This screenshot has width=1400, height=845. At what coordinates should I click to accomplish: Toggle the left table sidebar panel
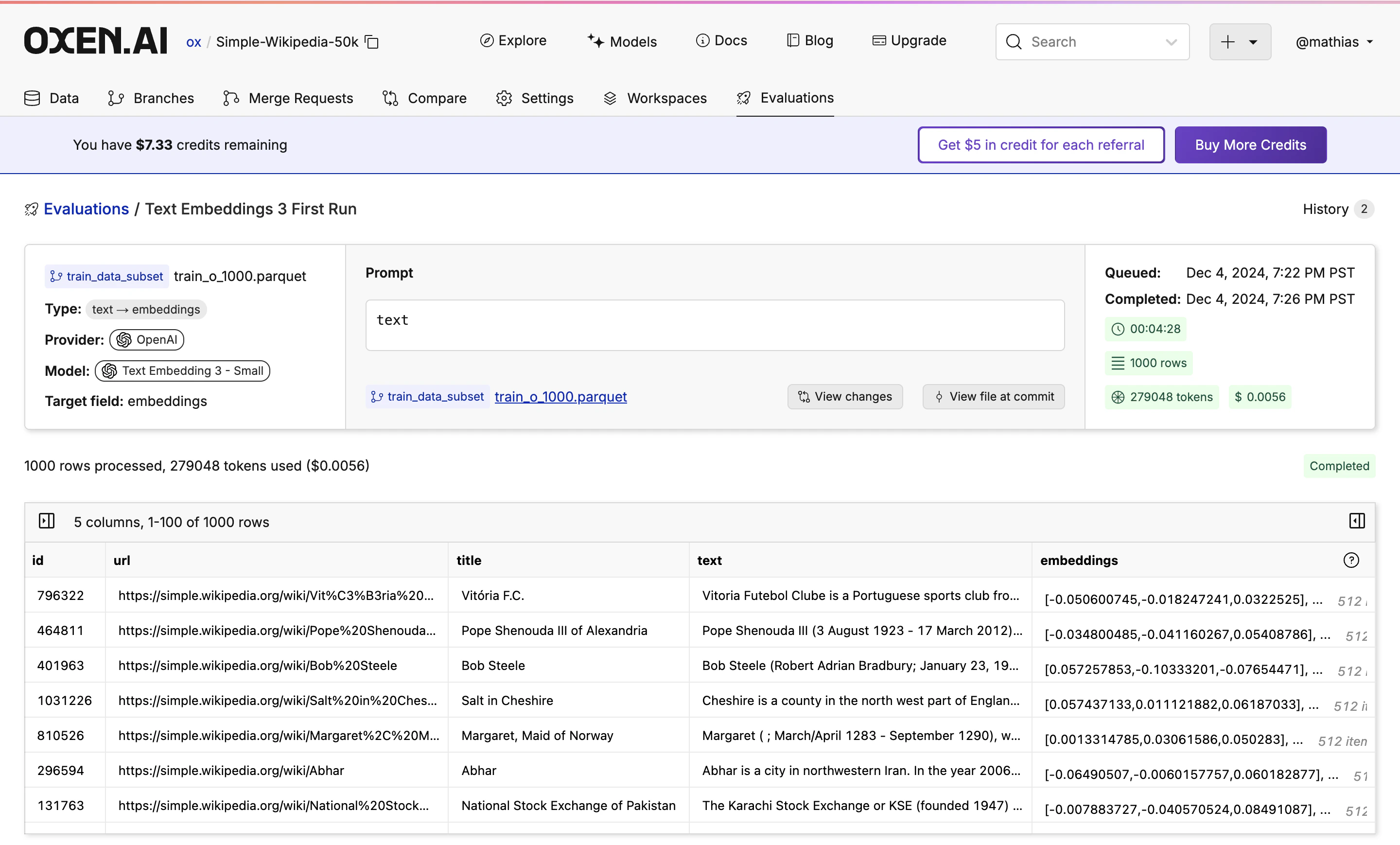[x=47, y=521]
